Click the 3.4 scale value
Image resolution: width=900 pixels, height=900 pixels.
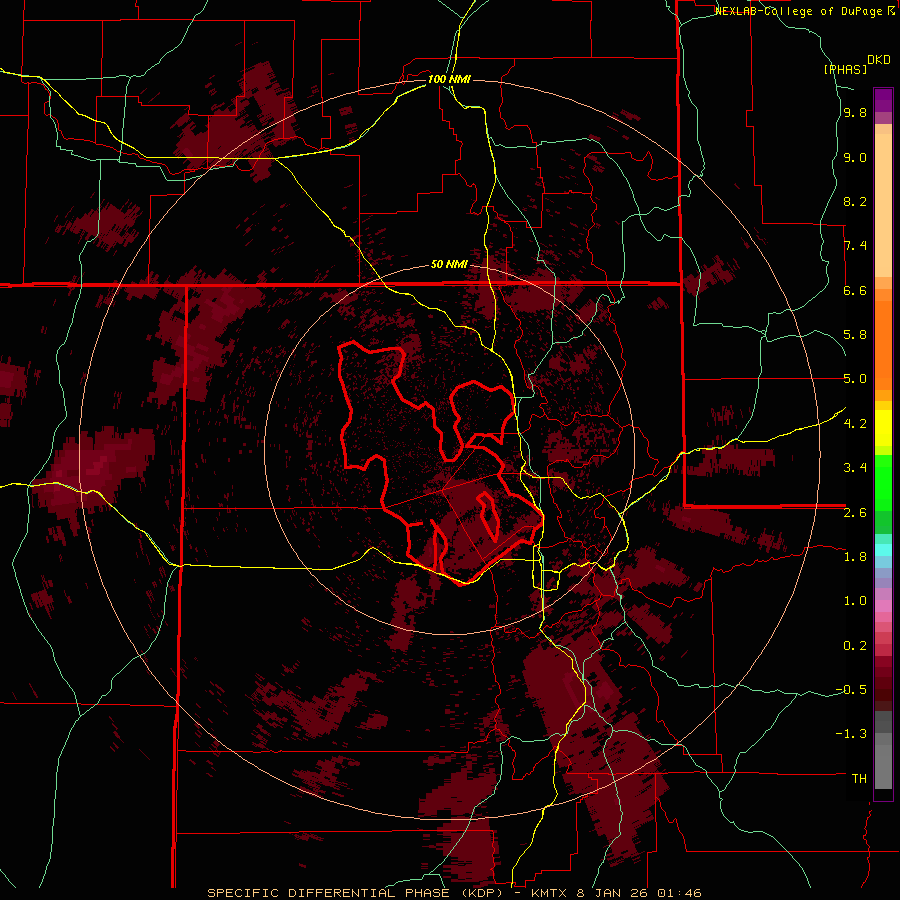(855, 468)
